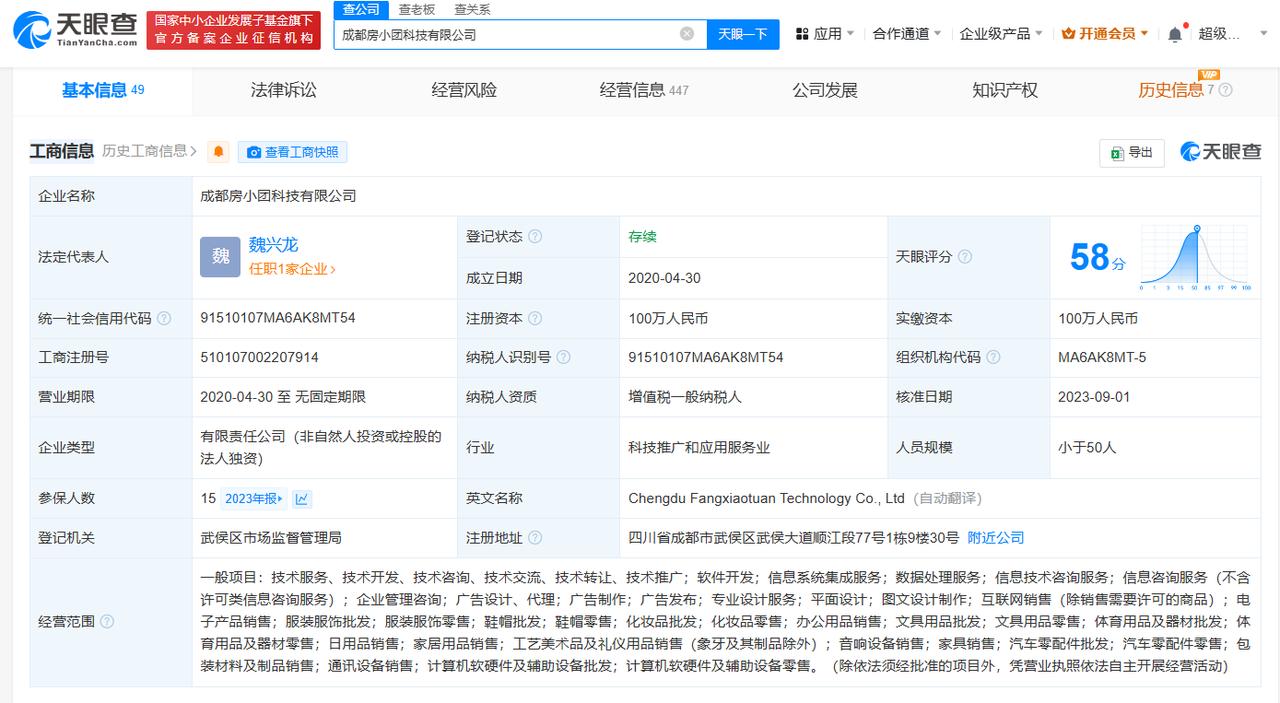Expand the 开通会员 dropdown
Viewport: 1280px width, 703px height.
tap(1144, 34)
